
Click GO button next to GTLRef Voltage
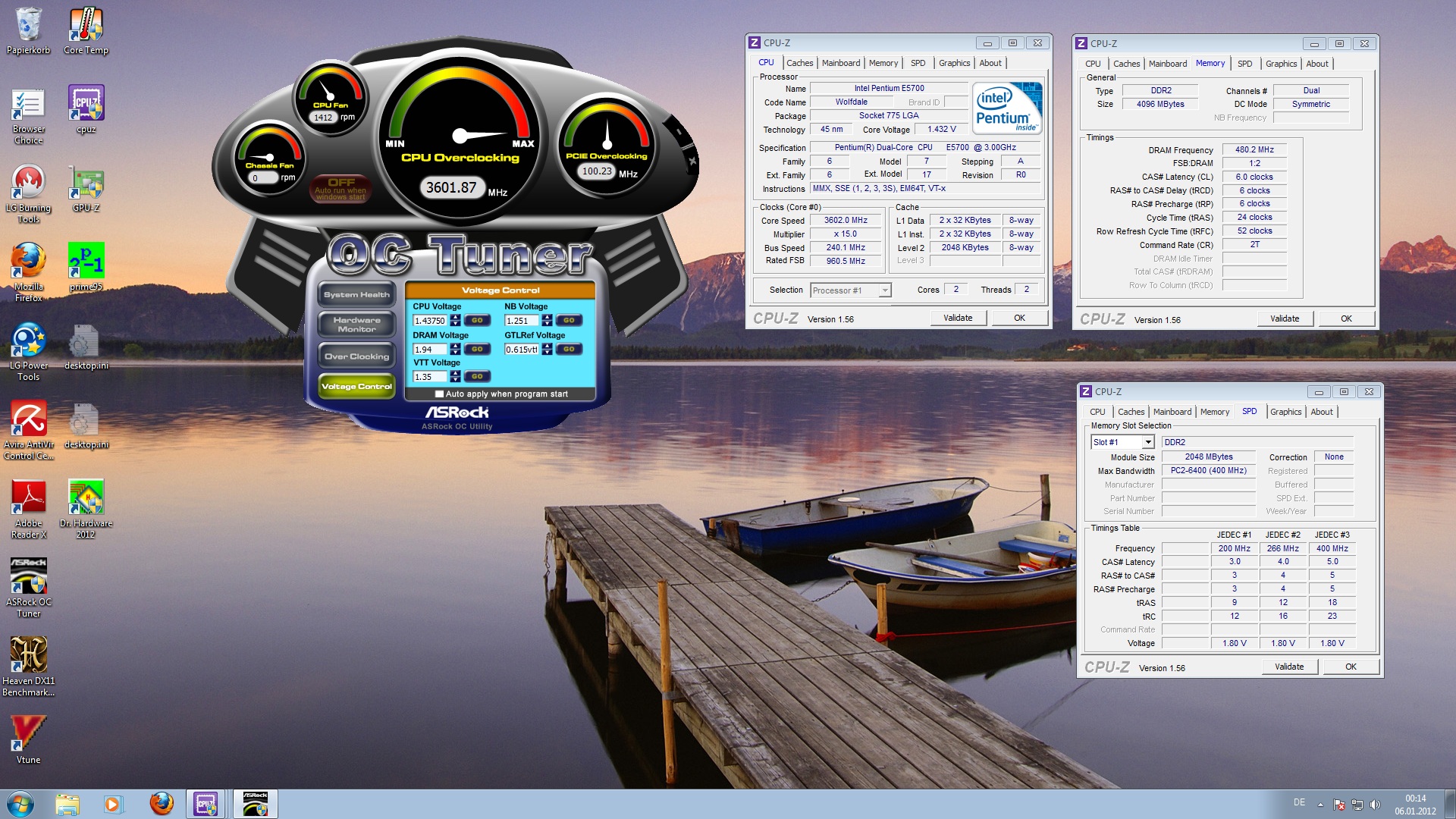click(x=569, y=350)
